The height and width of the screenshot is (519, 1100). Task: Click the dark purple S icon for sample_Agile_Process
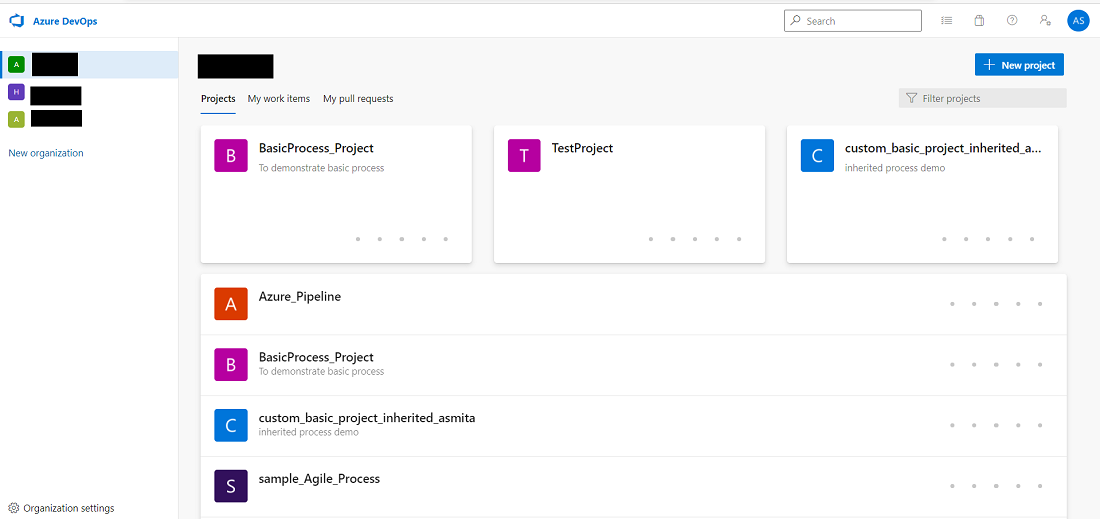231,486
